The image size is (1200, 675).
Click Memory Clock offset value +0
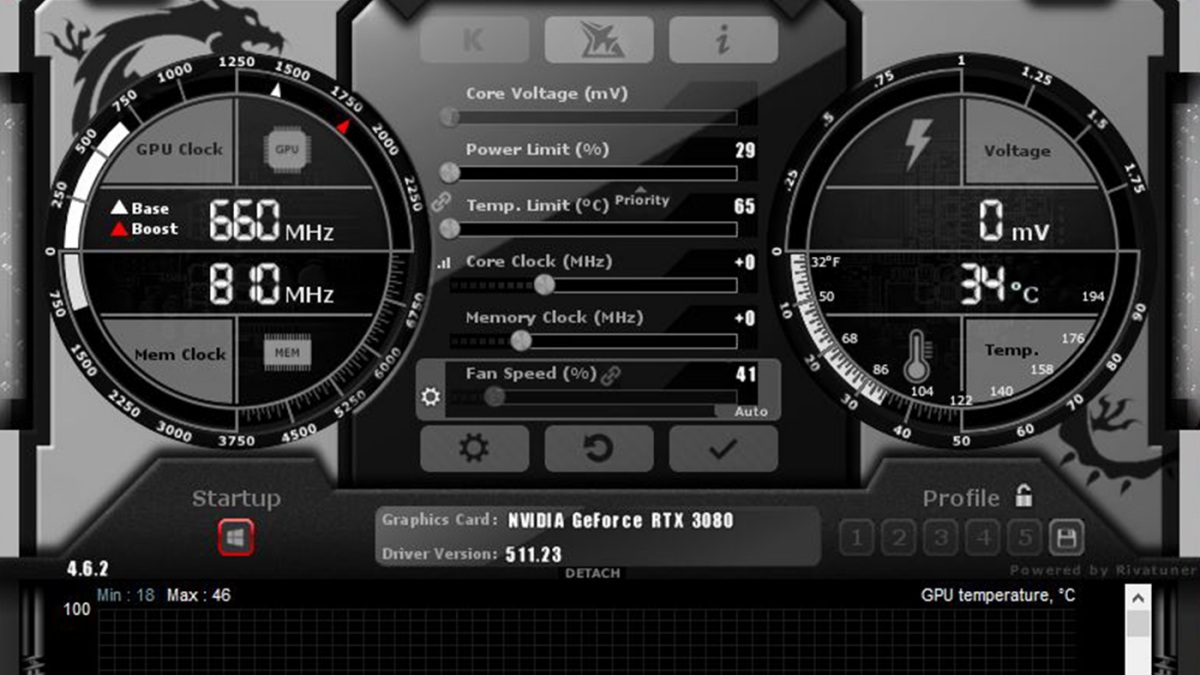tap(745, 319)
